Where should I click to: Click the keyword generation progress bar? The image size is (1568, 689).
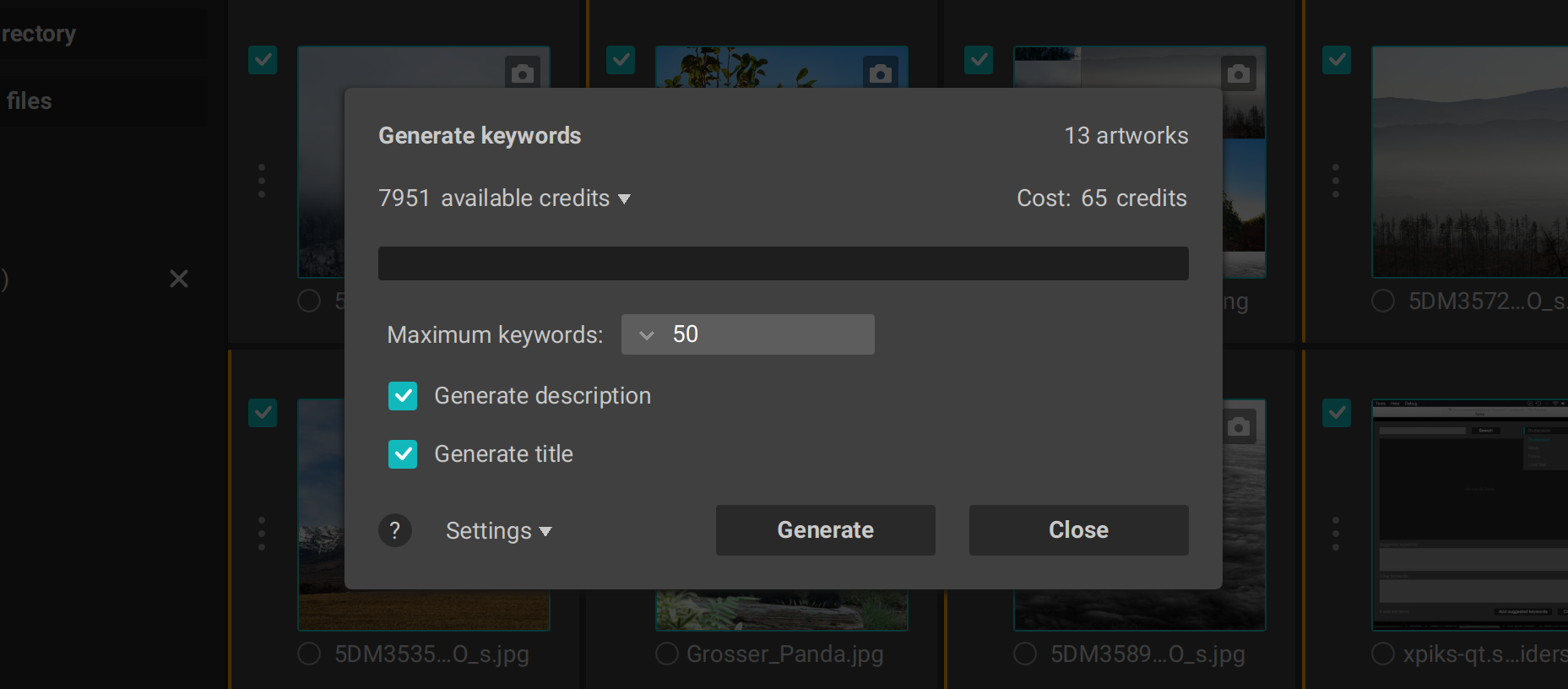pyautogui.click(x=783, y=263)
